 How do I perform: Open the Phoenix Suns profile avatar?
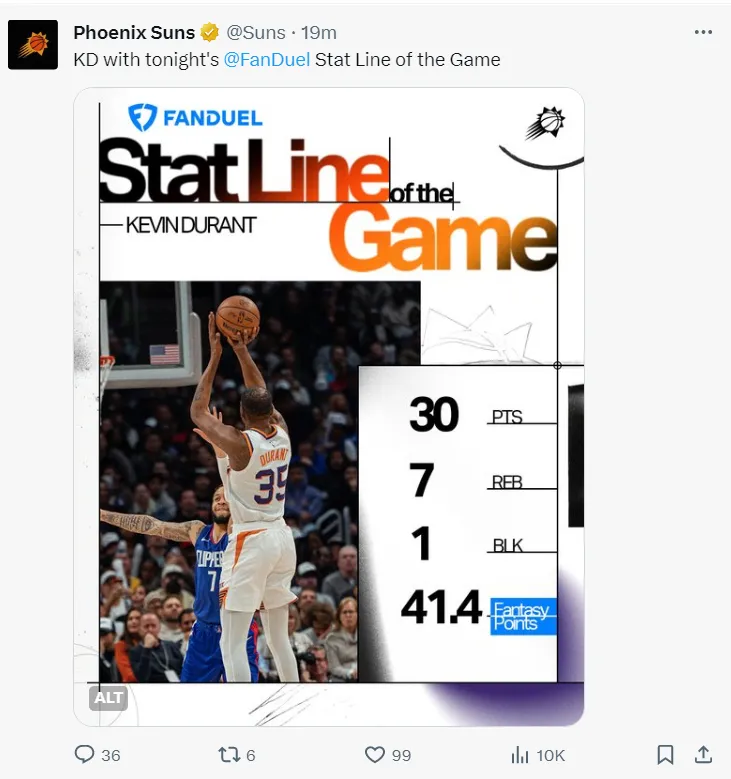tap(33, 45)
